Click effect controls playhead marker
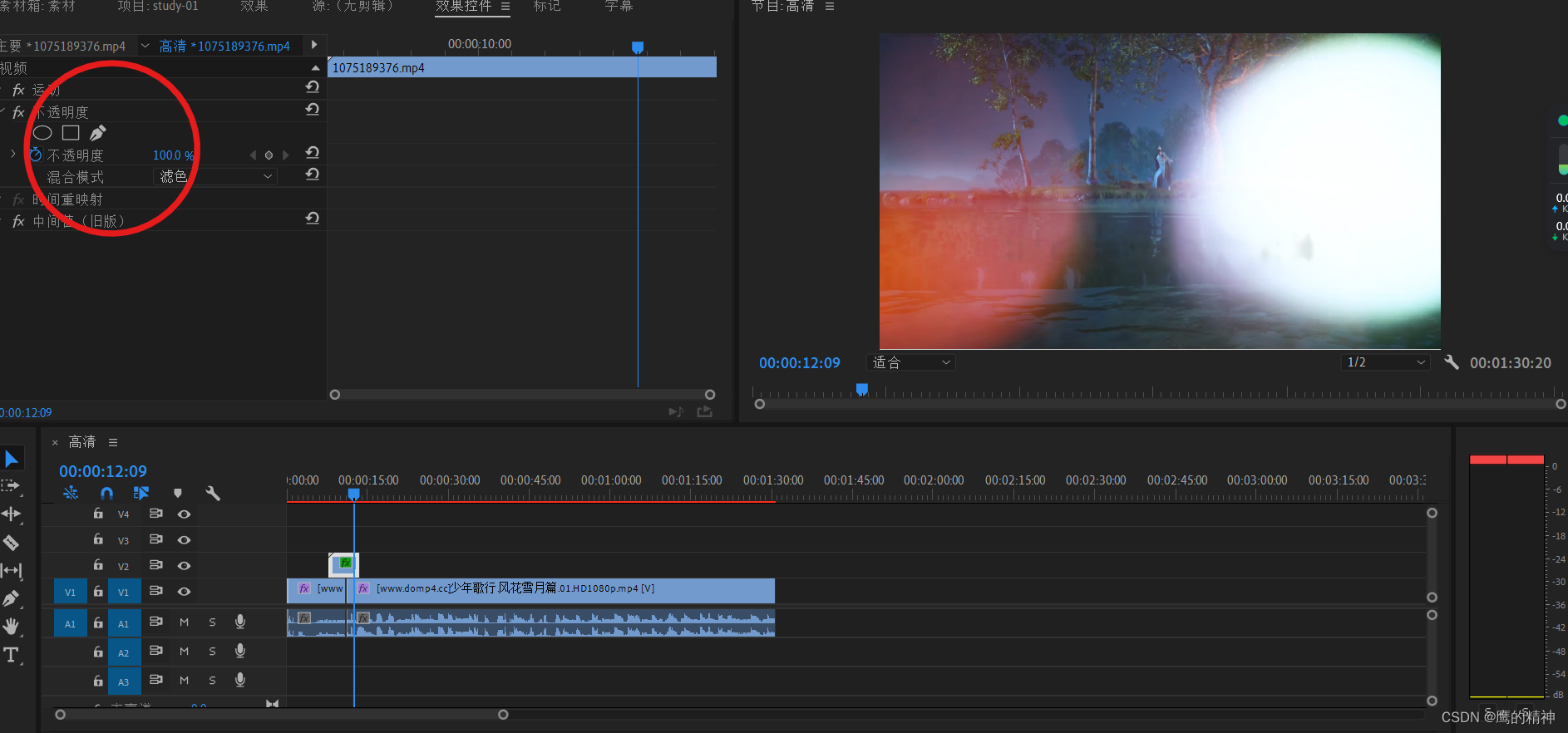This screenshot has height=733, width=1568. (638, 47)
